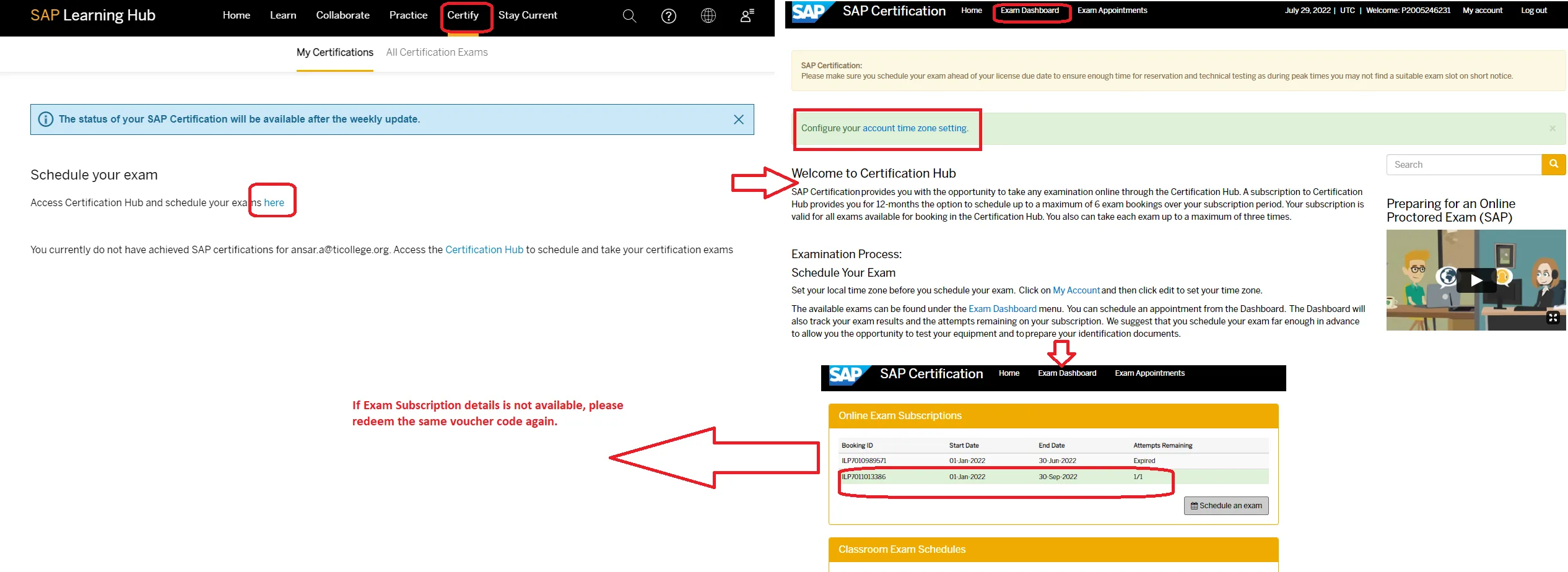Open search icon in SAP Learning Hub header
The height and width of the screenshot is (572, 1568).
(629, 16)
